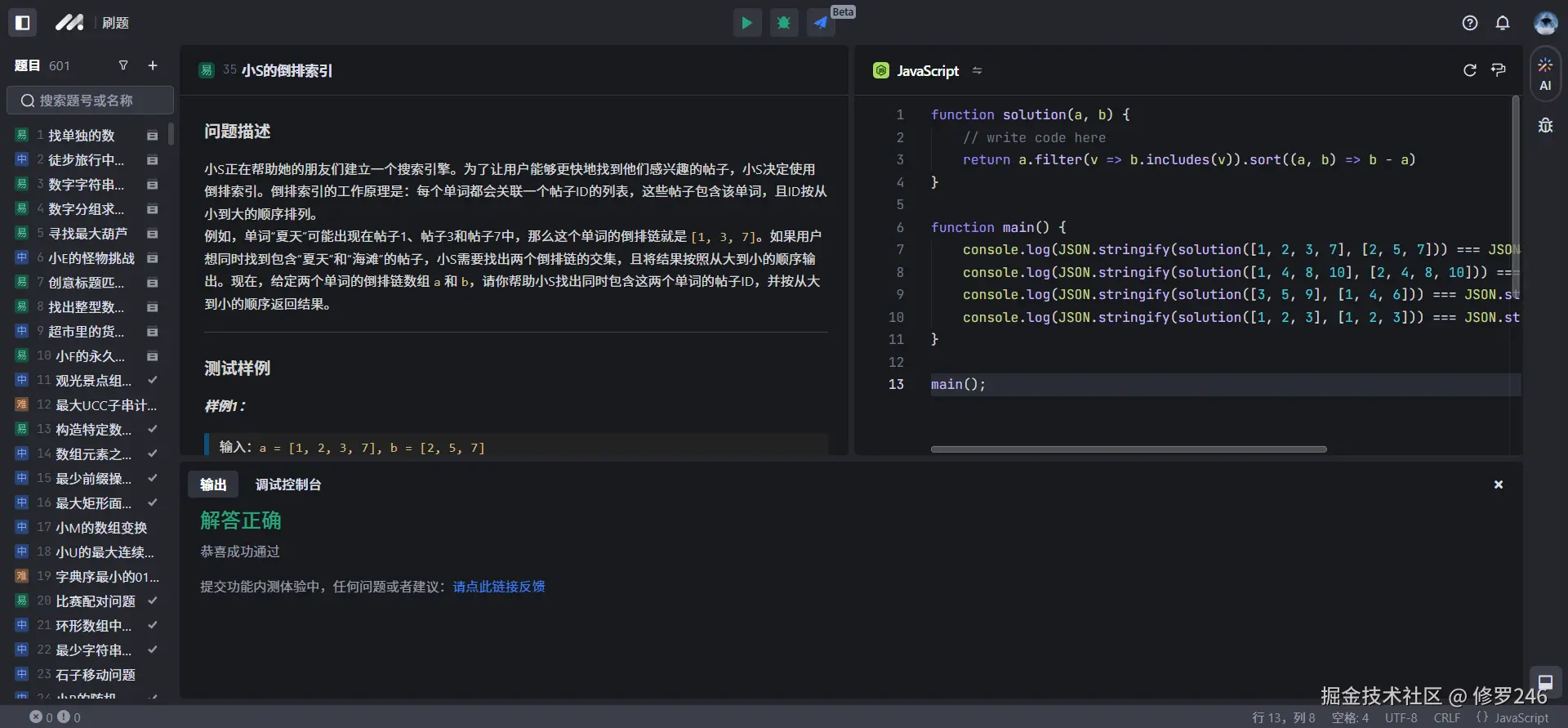Click the search problem name input field
This screenshot has width=1568, height=728.
pyautogui.click(x=90, y=100)
